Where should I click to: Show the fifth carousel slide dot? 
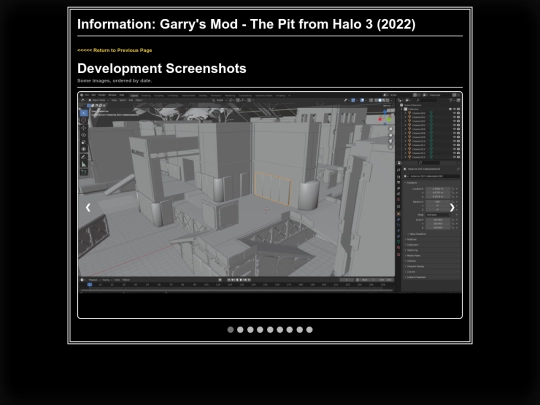pos(270,330)
